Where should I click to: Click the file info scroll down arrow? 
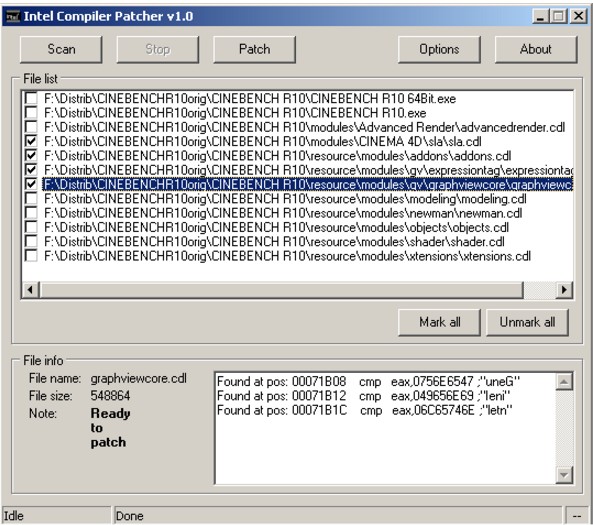(564, 475)
